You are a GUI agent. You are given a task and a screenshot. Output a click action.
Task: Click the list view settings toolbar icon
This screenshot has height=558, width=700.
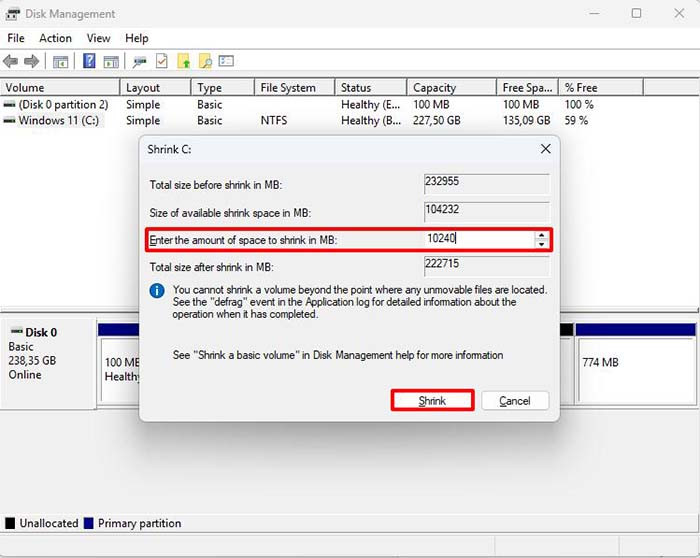tap(227, 62)
